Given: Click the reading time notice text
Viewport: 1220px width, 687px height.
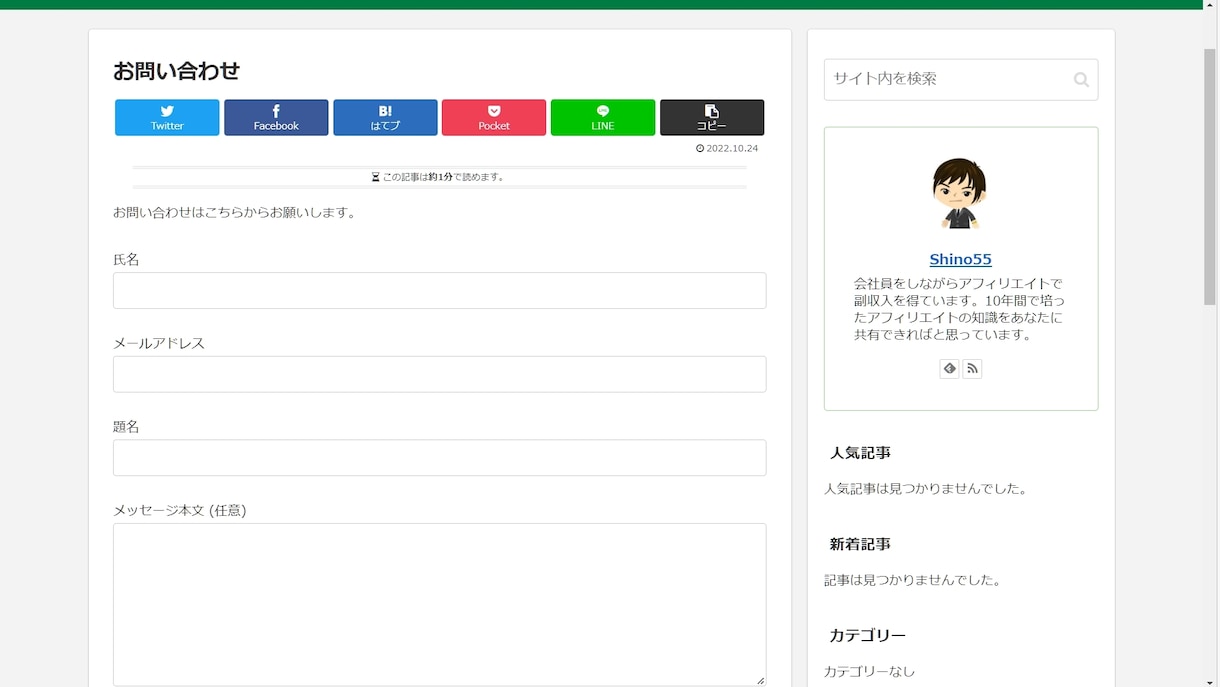Looking at the screenshot, I should click(440, 177).
